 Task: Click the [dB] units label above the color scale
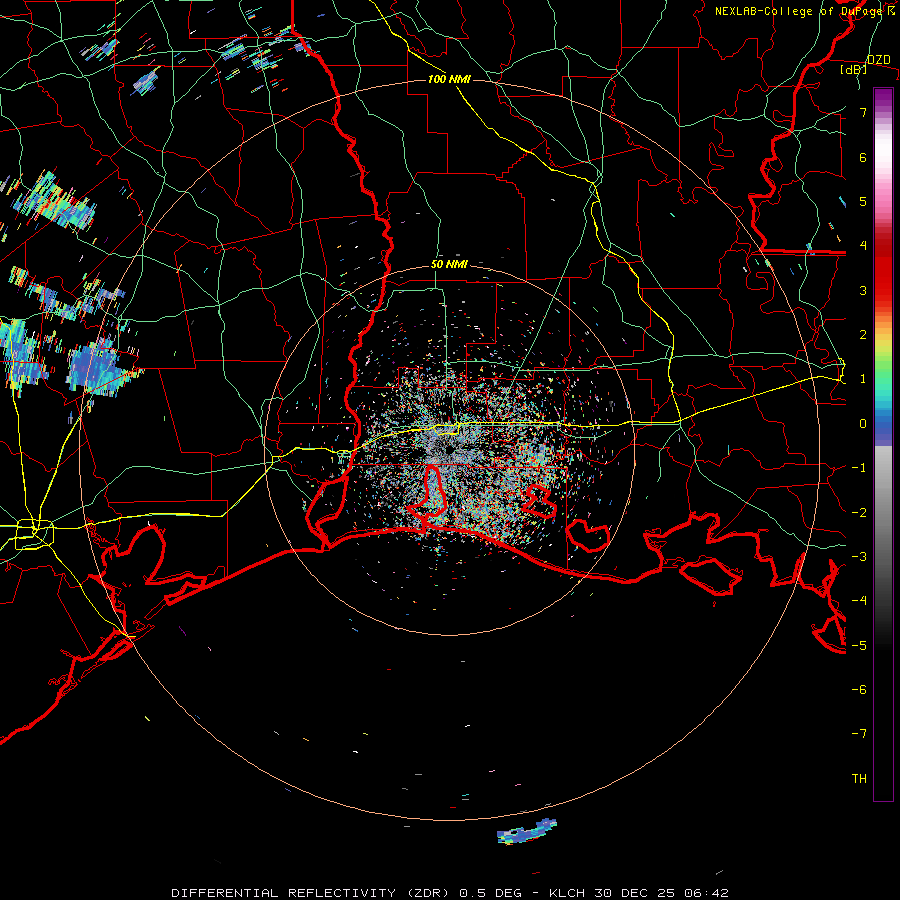coord(854,69)
